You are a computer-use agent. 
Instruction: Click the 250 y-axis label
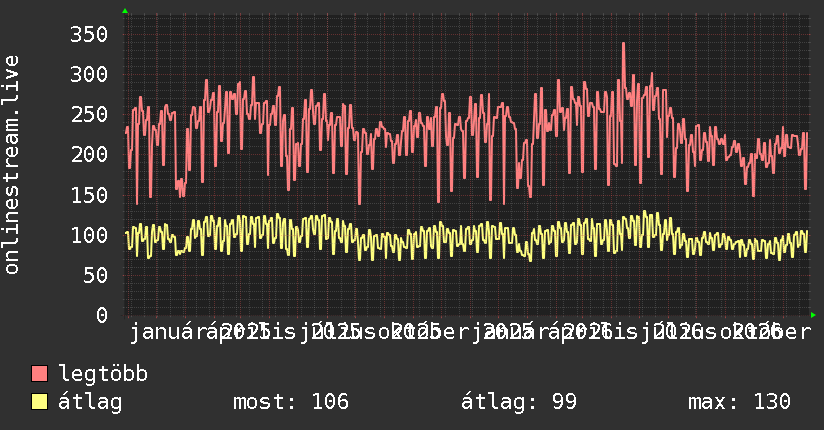pos(89,114)
